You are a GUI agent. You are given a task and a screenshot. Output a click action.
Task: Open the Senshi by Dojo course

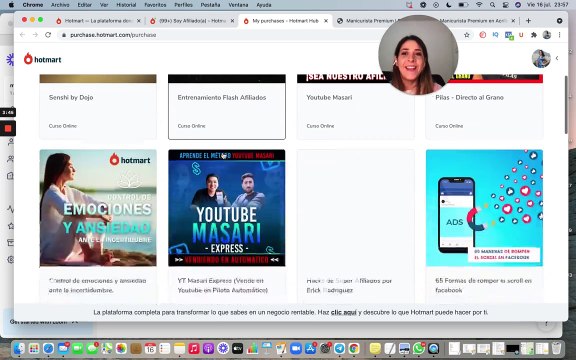(98, 107)
